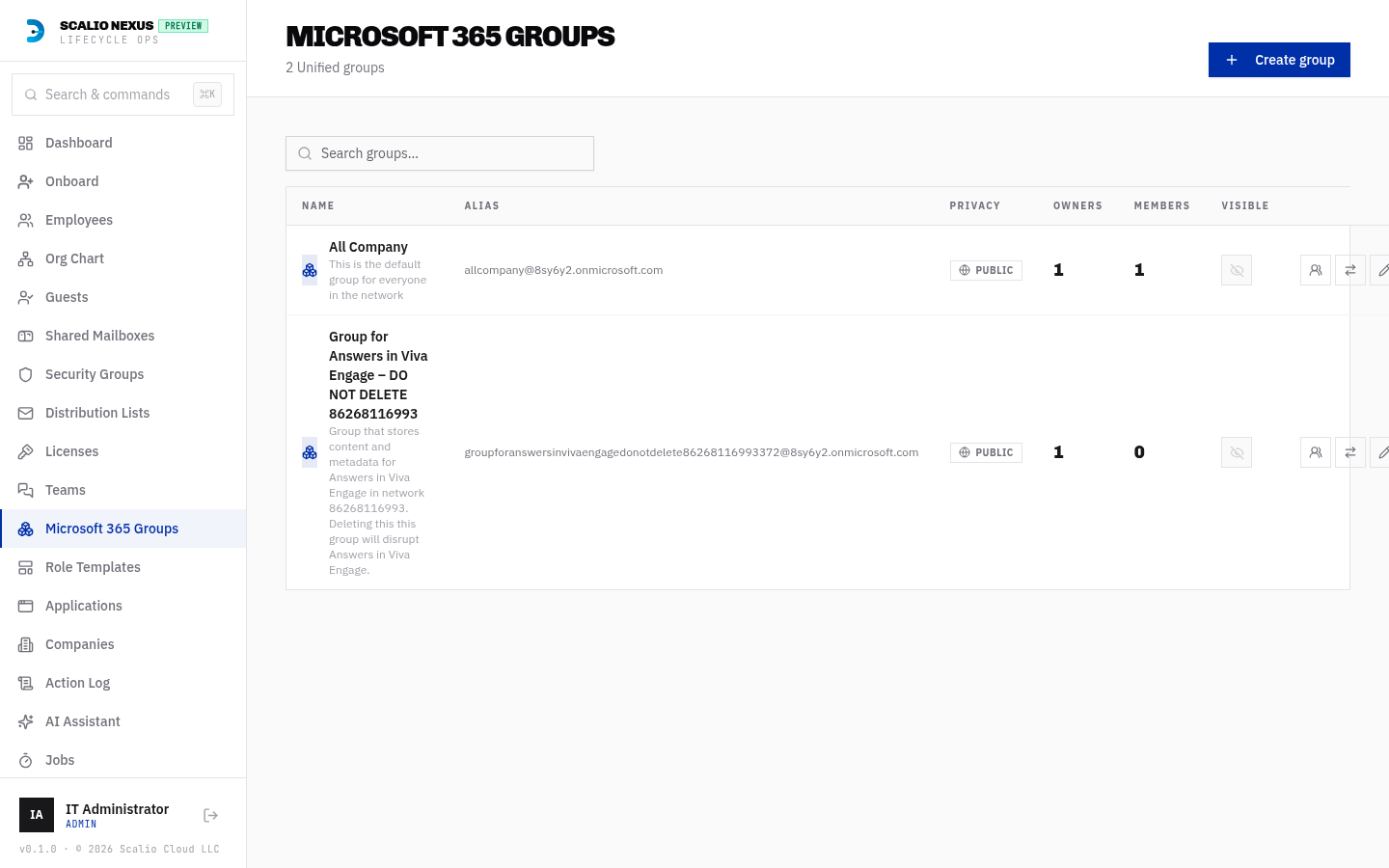Click the AI Assistant sparkle icon
This screenshot has width=1389, height=868.
pos(26,721)
